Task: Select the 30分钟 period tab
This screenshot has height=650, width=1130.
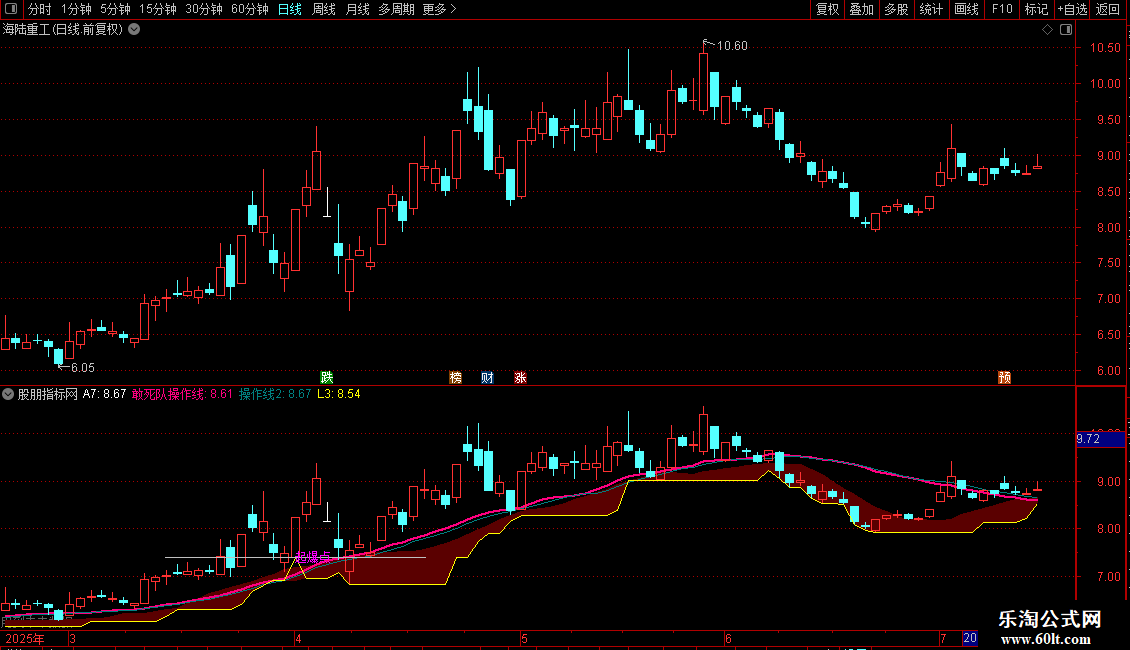Action: click(x=203, y=9)
